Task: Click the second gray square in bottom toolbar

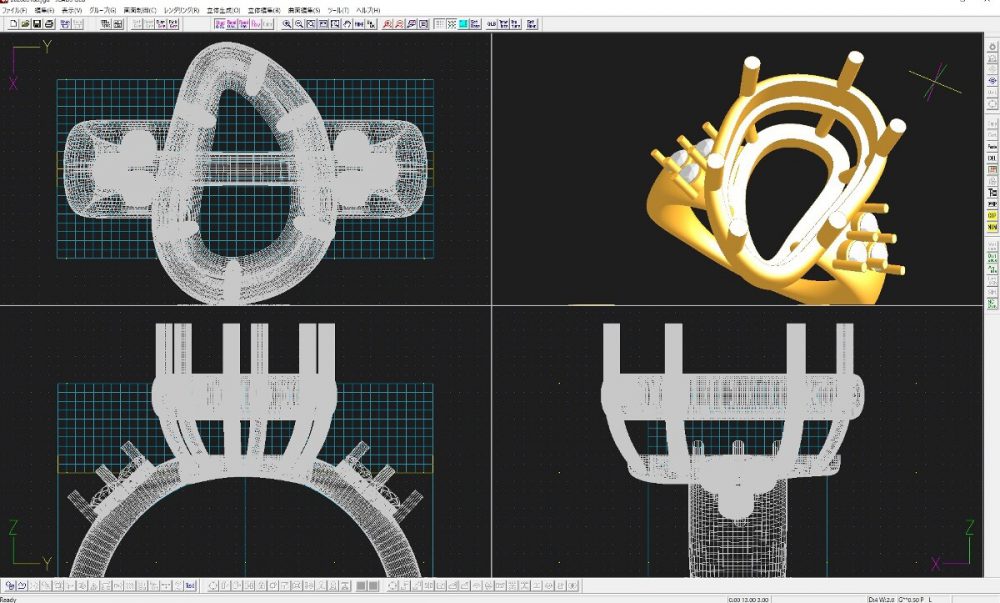Action: tap(373, 585)
